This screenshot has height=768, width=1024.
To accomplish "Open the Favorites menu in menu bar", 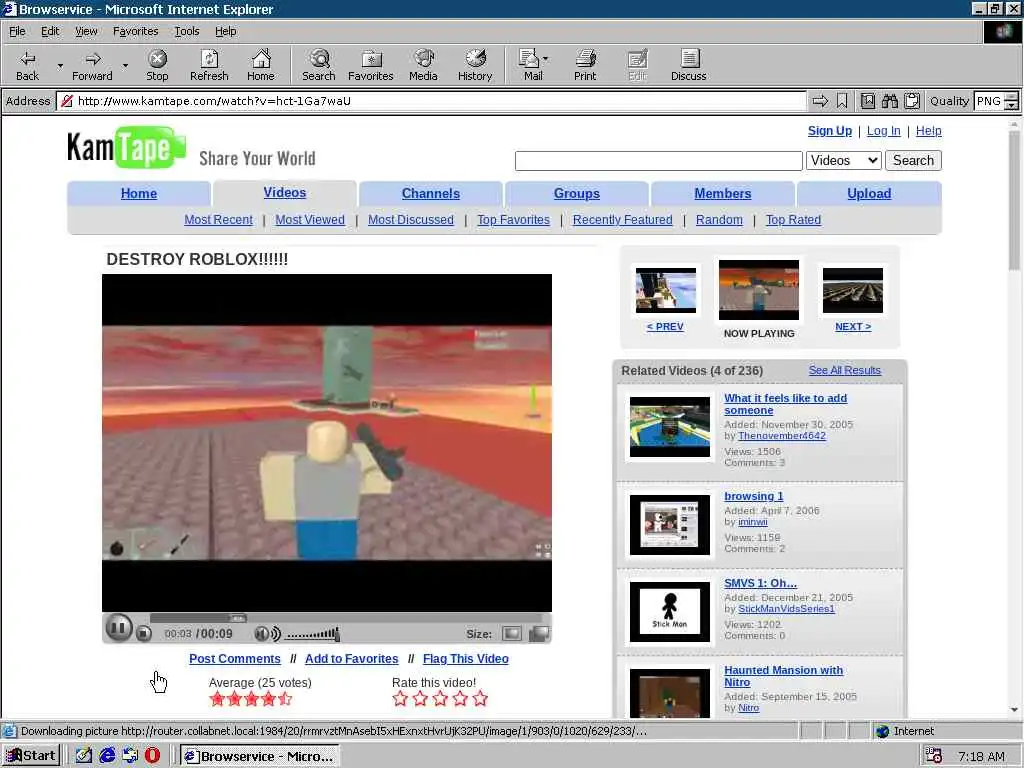I will click(x=135, y=31).
